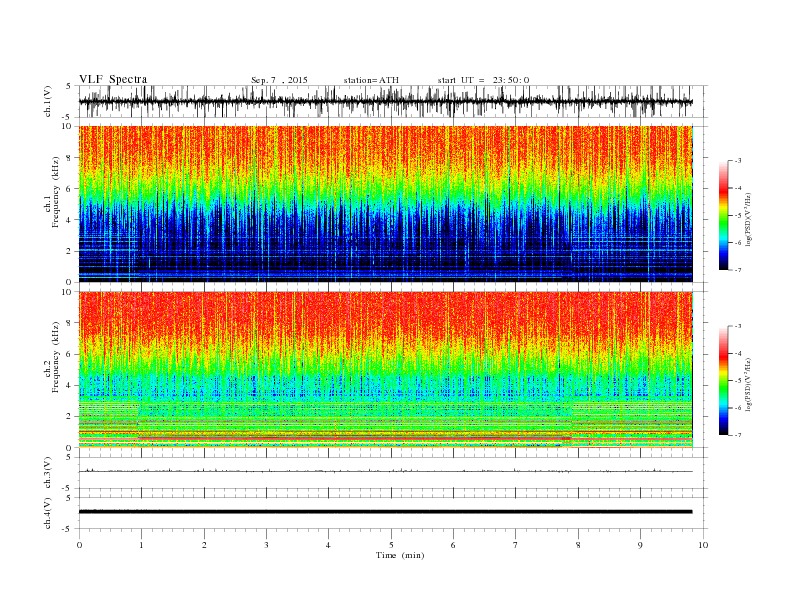Click the time axis tick label "9"
The height and width of the screenshot is (612, 792).
click(x=640, y=545)
